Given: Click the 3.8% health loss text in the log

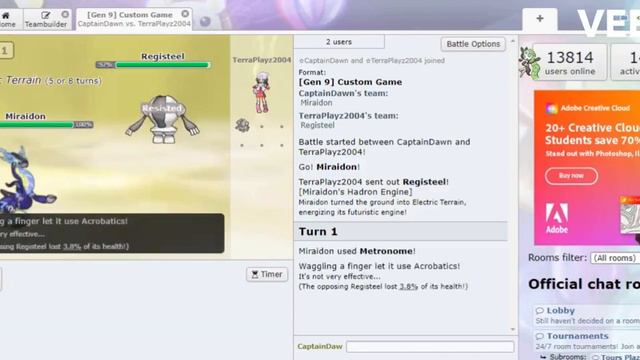Looking at the screenshot, I should 408,287.
